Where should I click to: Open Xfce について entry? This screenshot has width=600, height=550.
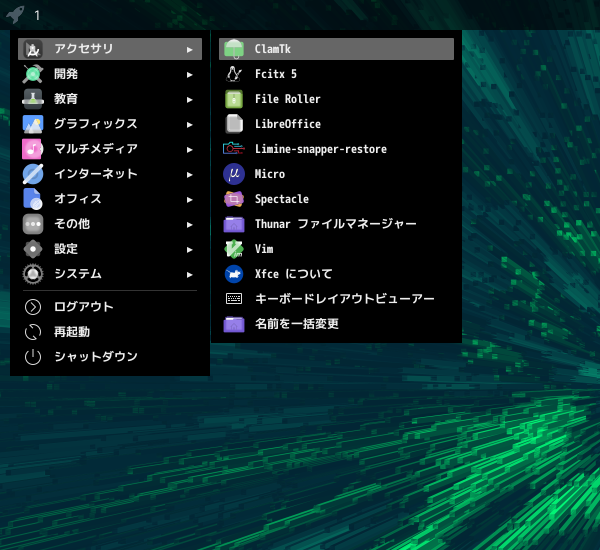click(x=336, y=274)
